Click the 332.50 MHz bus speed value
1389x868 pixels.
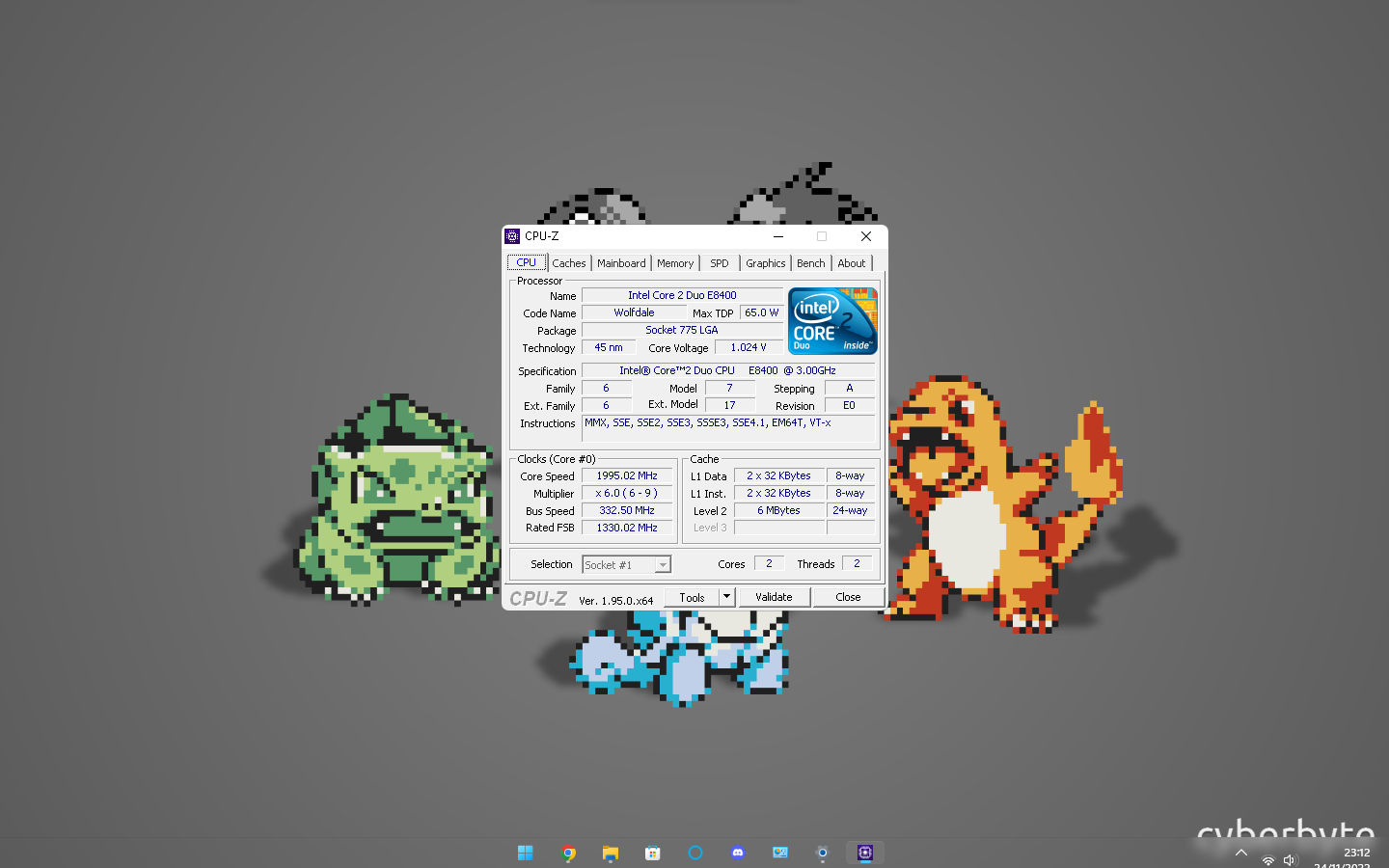(627, 510)
